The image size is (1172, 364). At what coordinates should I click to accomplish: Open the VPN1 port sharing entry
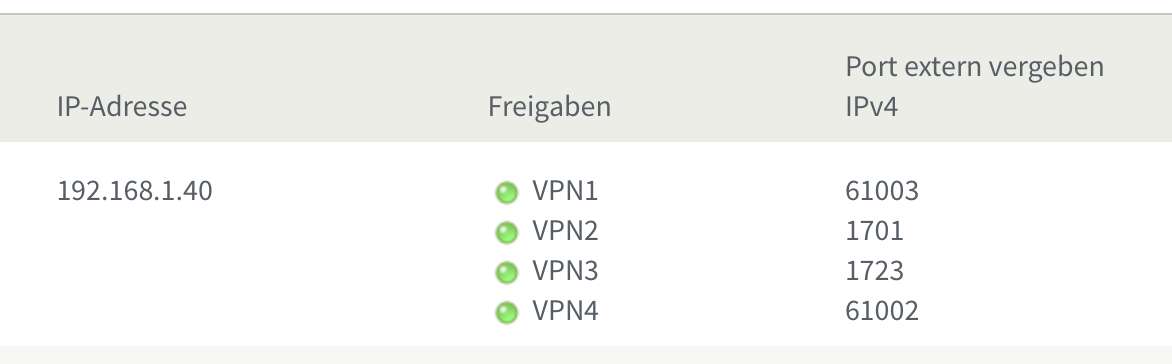(565, 191)
